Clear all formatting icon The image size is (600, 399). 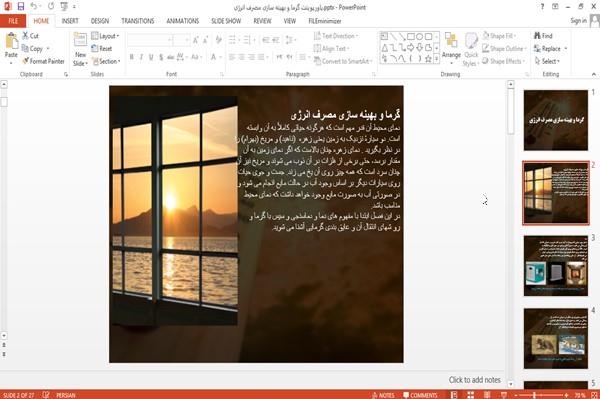(x=218, y=40)
